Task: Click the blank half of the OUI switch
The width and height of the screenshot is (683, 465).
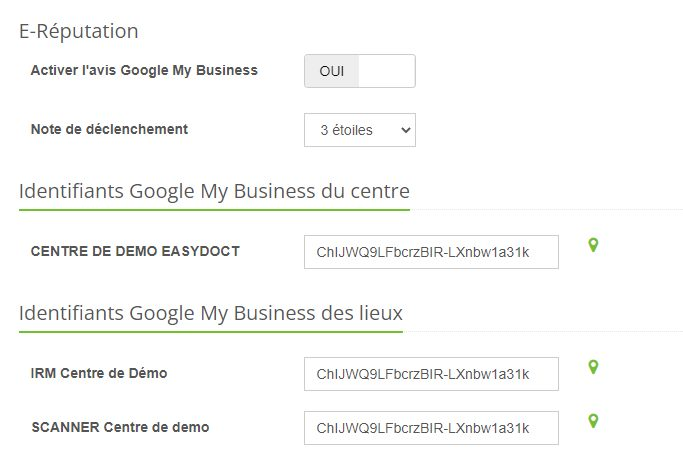Action: [x=386, y=71]
